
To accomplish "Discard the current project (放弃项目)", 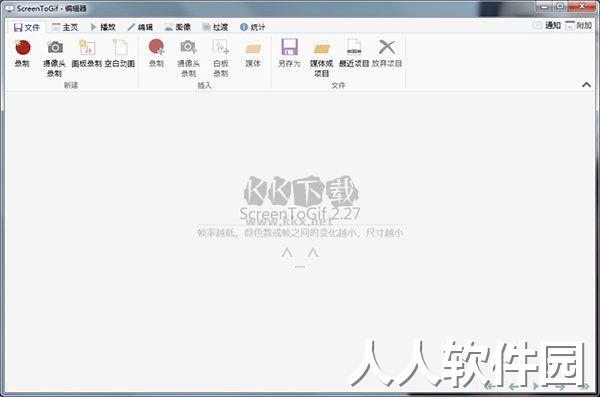I will (387, 53).
